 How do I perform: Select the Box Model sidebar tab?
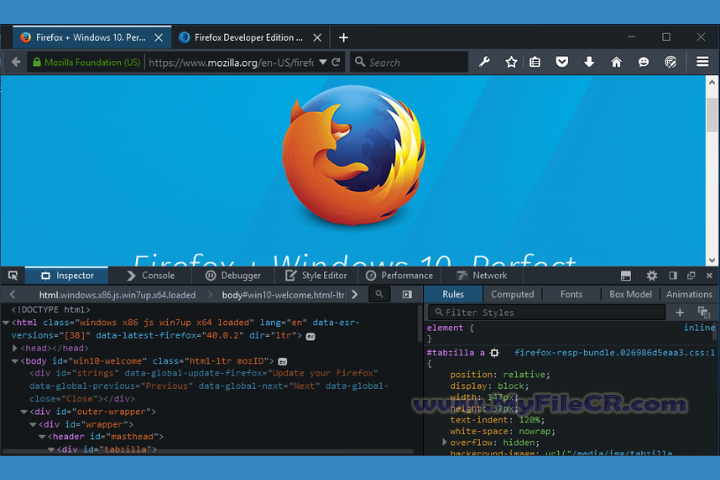point(630,294)
